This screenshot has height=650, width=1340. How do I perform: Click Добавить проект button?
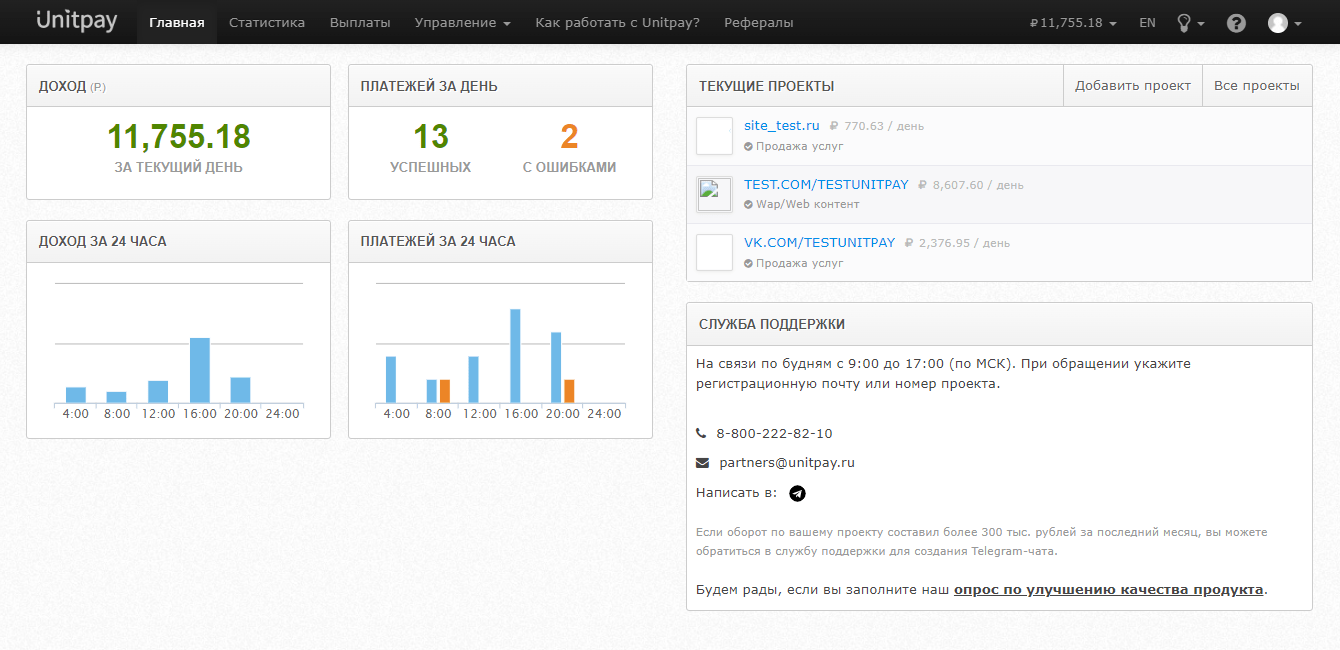point(1133,86)
